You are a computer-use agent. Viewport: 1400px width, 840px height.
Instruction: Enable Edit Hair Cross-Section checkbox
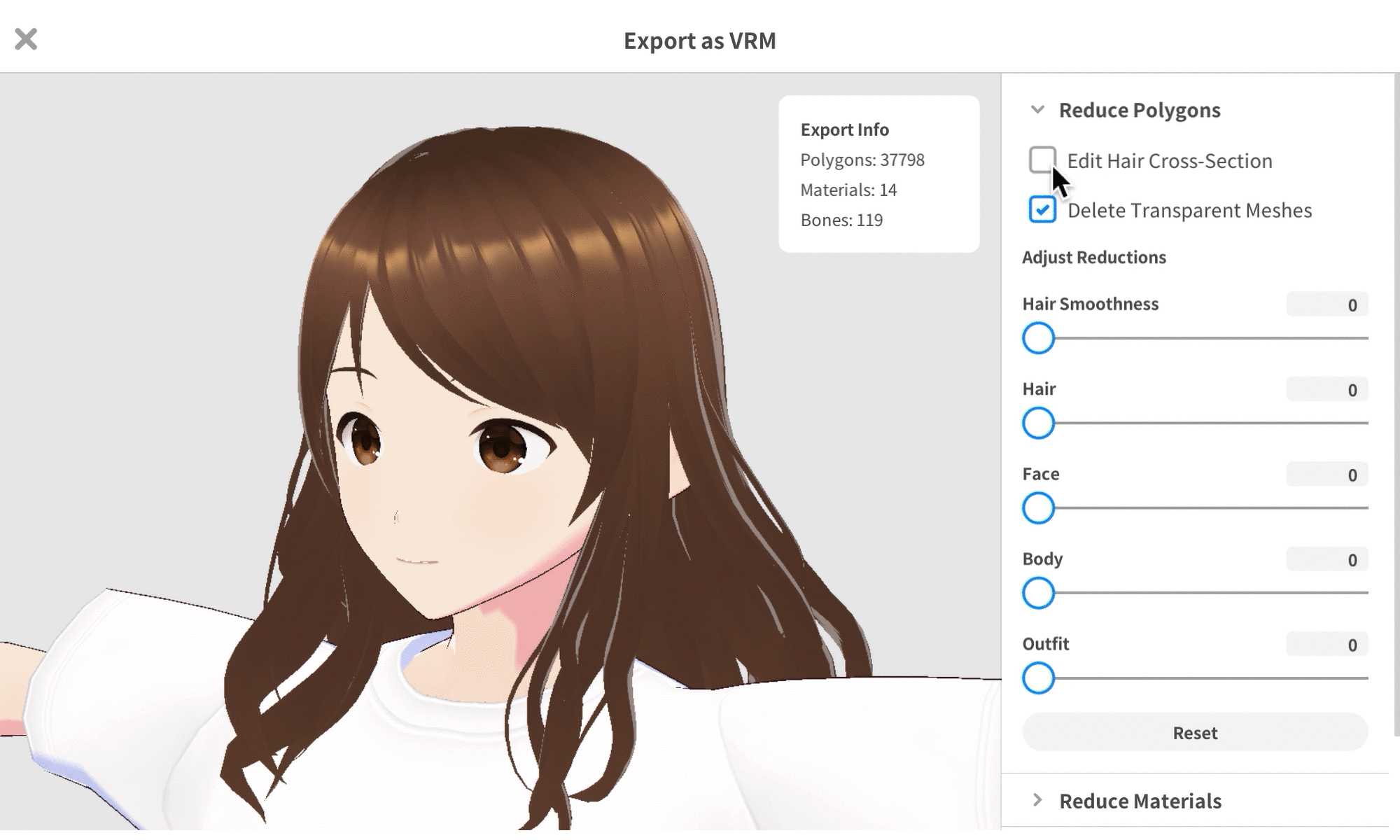[1042, 160]
